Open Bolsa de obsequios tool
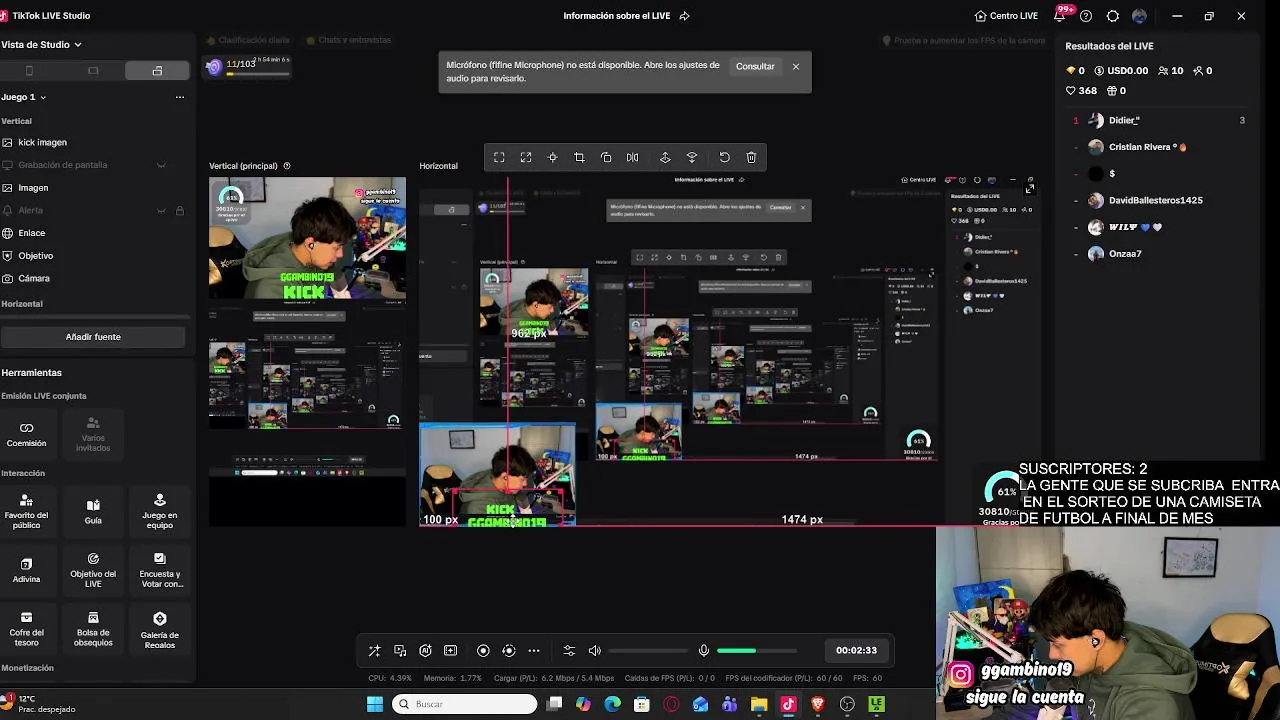Screen dimensions: 1280x720 (93, 630)
